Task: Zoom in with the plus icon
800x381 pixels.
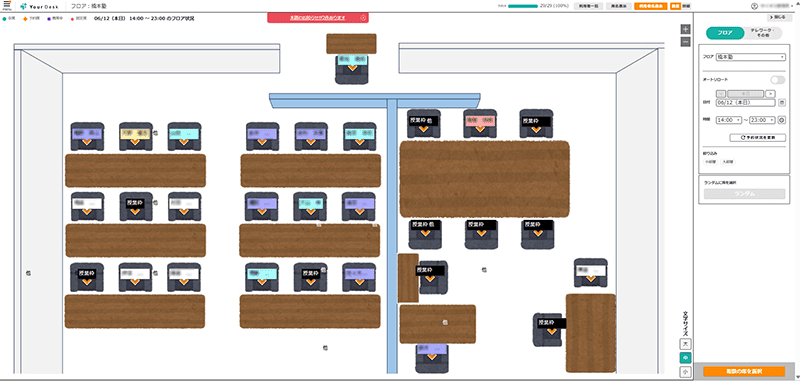Action: click(686, 29)
